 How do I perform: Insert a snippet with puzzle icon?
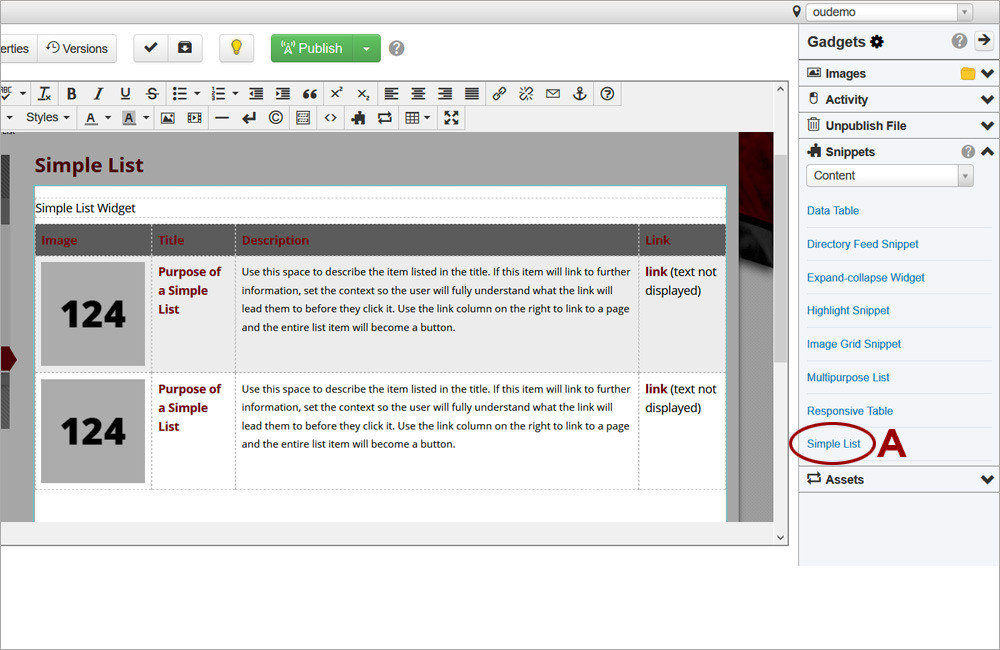[358, 118]
